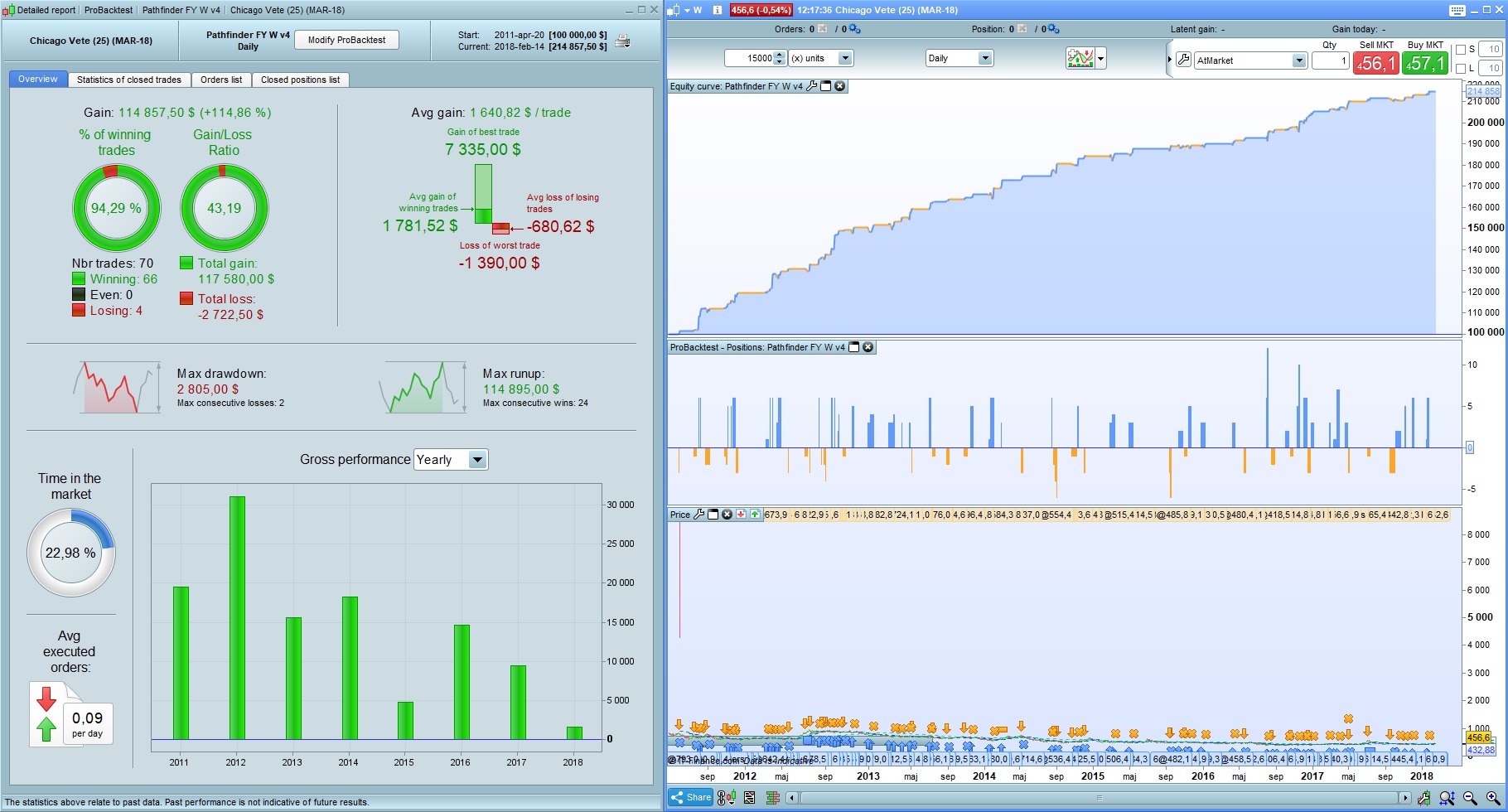Open the on-screen keyboard icon in chart title bar

pyautogui.click(x=1457, y=10)
